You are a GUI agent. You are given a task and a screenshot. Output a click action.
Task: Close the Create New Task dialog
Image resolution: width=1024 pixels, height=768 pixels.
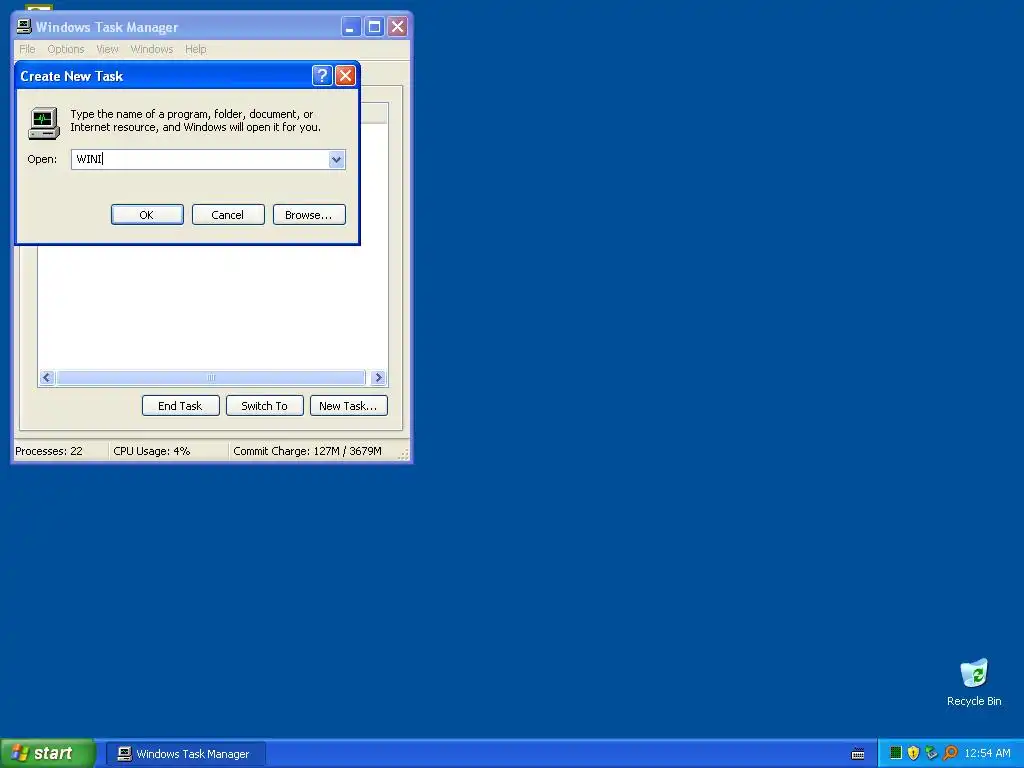pyautogui.click(x=345, y=76)
